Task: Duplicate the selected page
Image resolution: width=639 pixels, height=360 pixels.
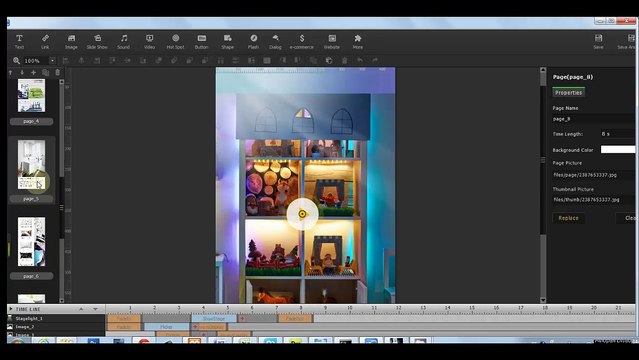Action: tap(46, 73)
